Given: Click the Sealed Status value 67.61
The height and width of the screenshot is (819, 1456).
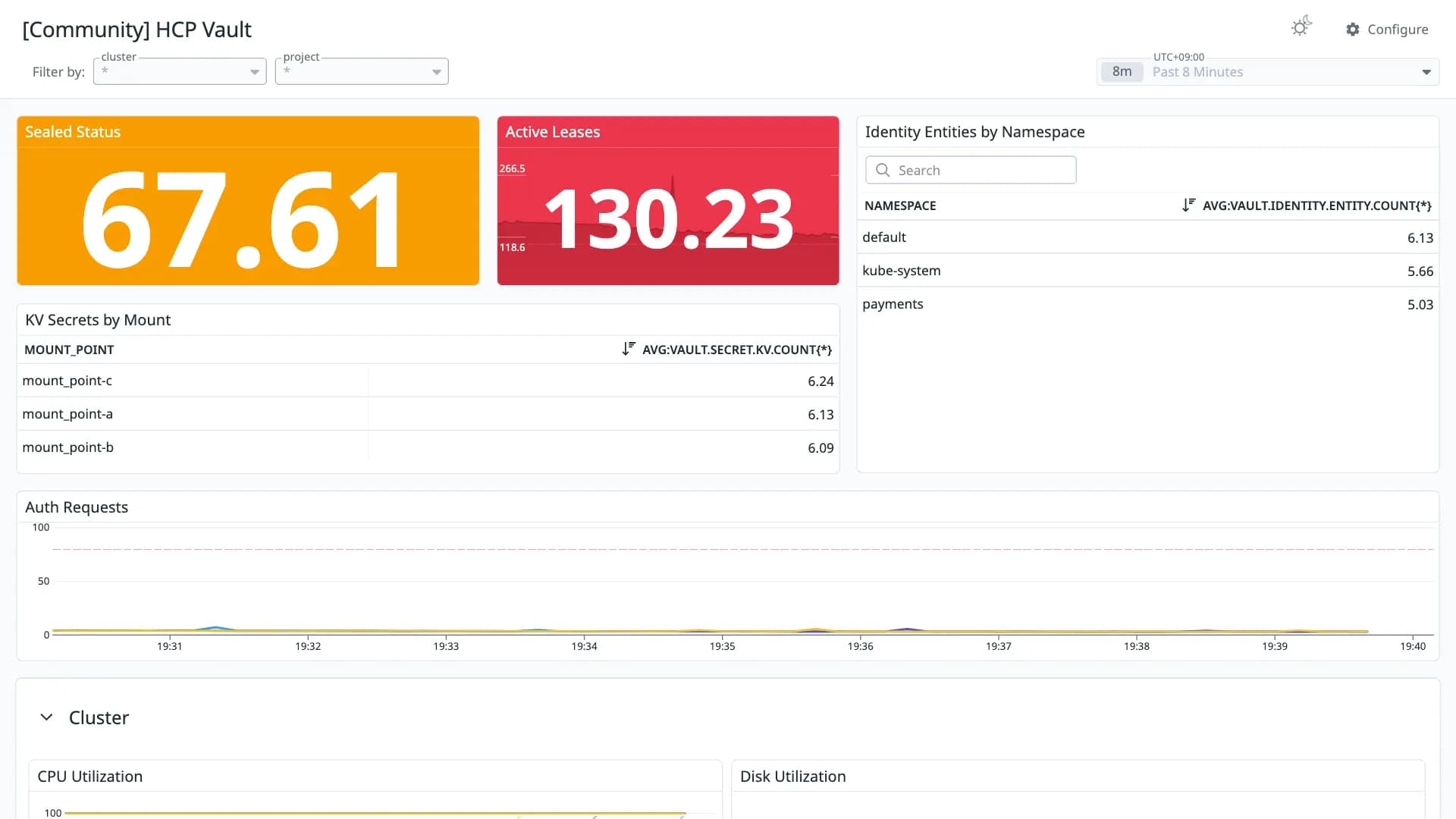Looking at the screenshot, I should point(243,220).
